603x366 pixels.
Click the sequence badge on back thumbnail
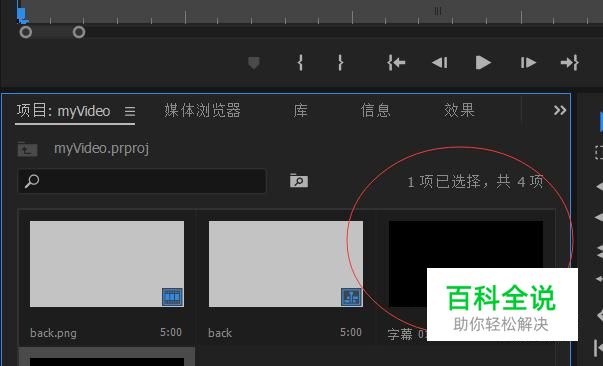351,297
